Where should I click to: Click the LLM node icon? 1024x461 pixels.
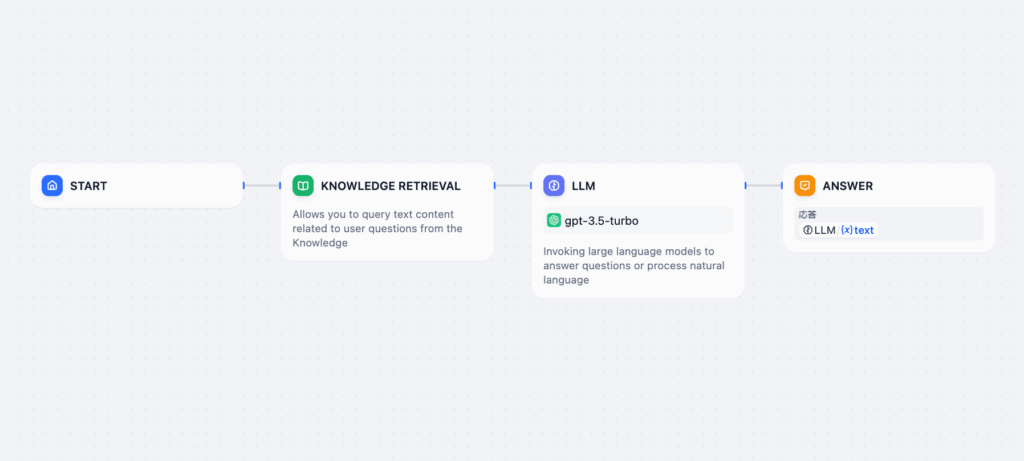554,186
